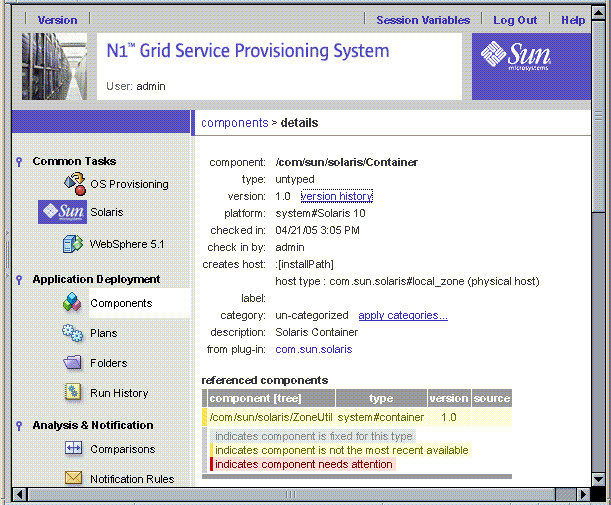
Task: Click the checked in date 04/21/05 3:05 PM
Action: (x=317, y=230)
